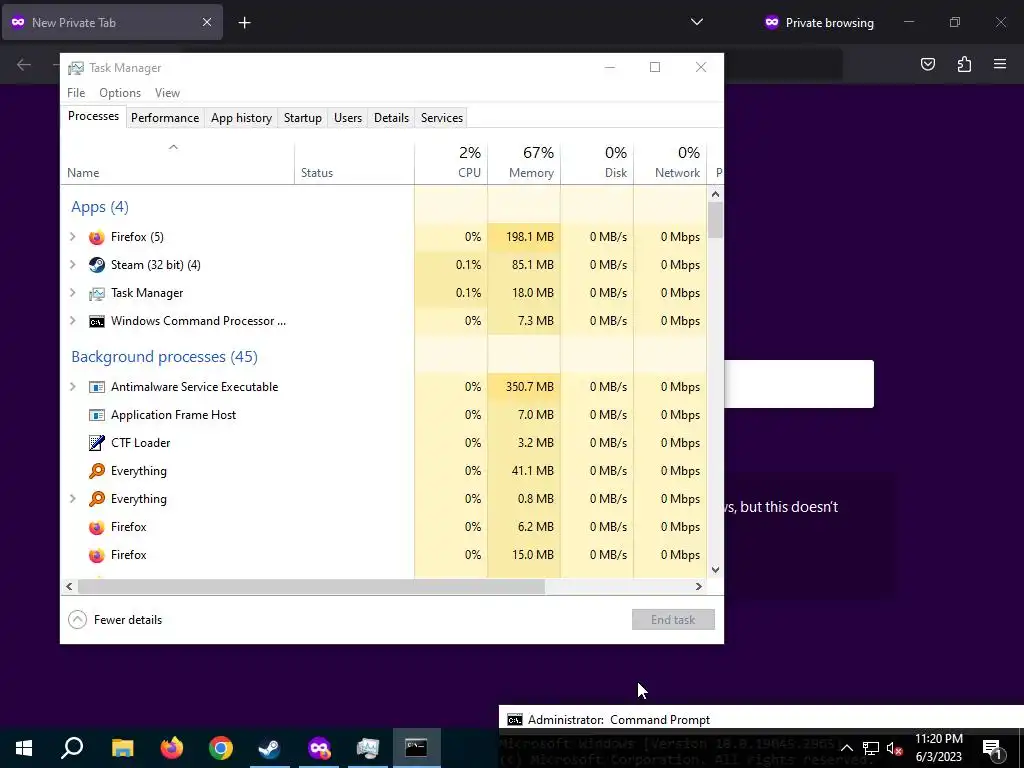This screenshot has width=1024, height=768.
Task: Switch to the Services tab
Action: (441, 118)
